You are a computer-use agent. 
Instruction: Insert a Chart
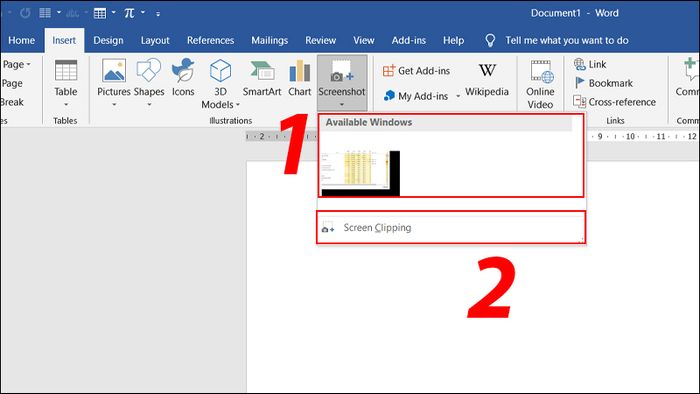pos(300,78)
